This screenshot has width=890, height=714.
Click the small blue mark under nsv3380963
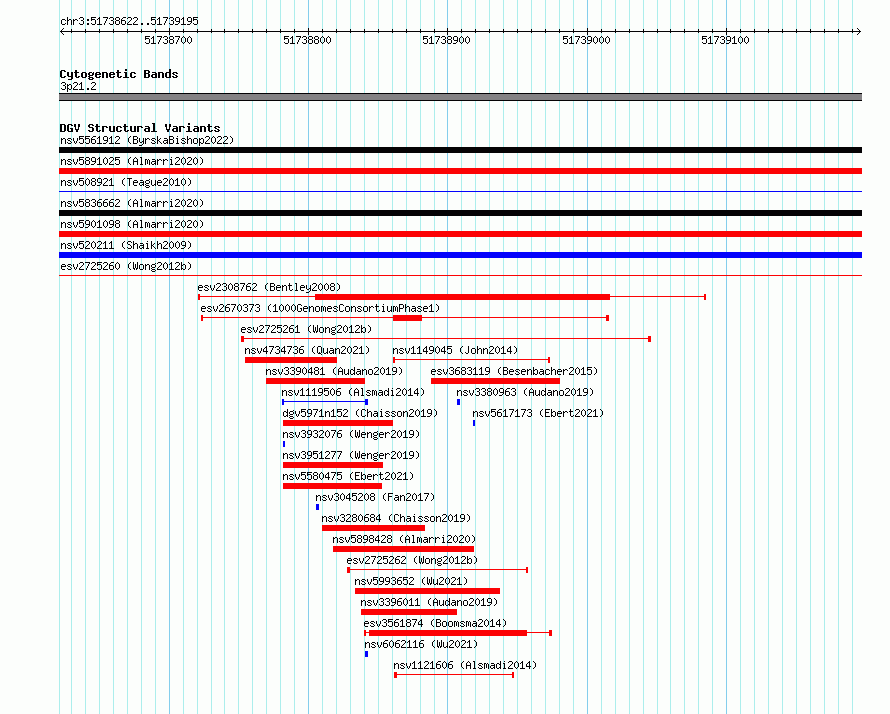tap(459, 402)
